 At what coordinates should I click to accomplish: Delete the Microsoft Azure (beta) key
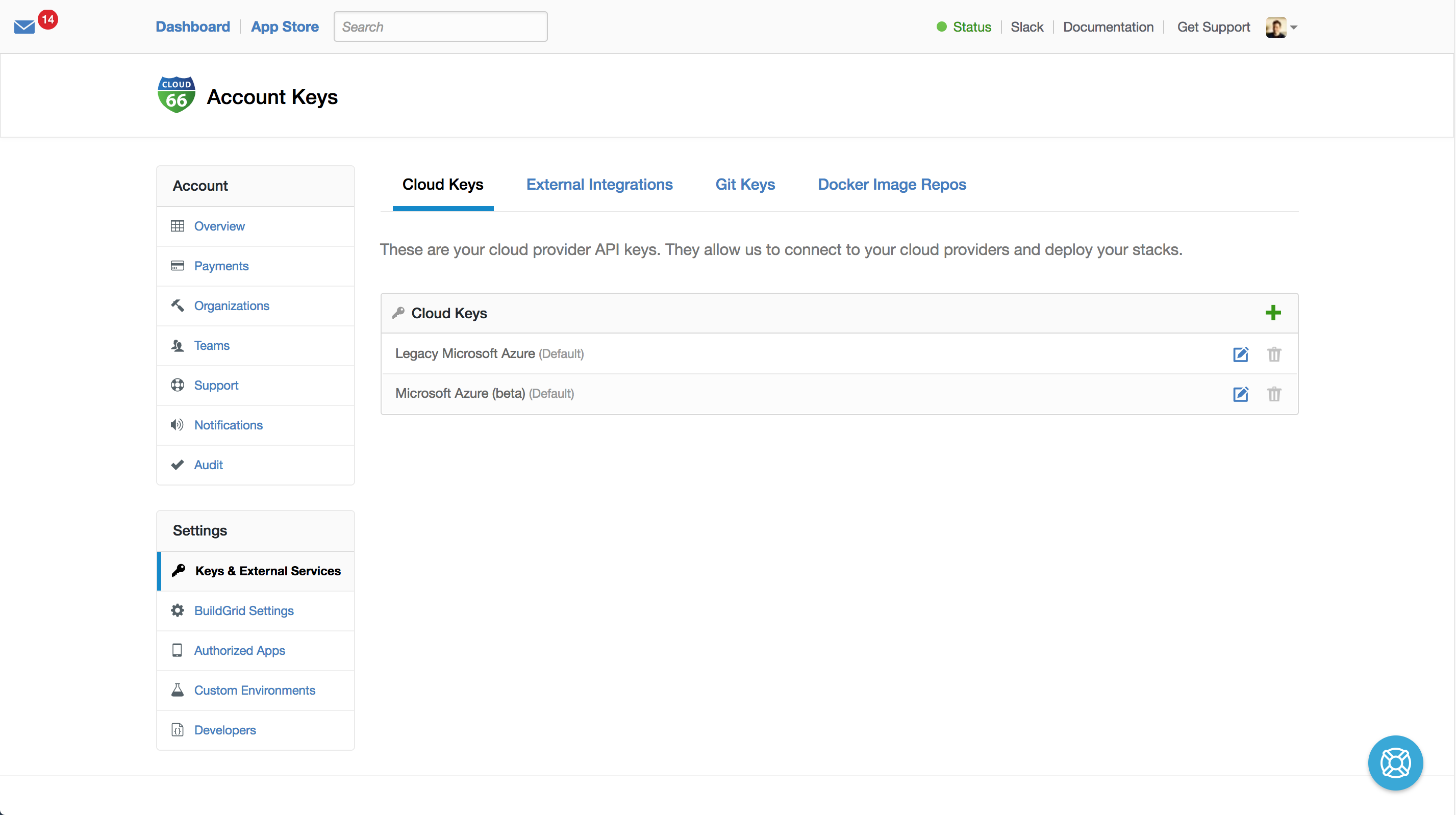coord(1274,394)
